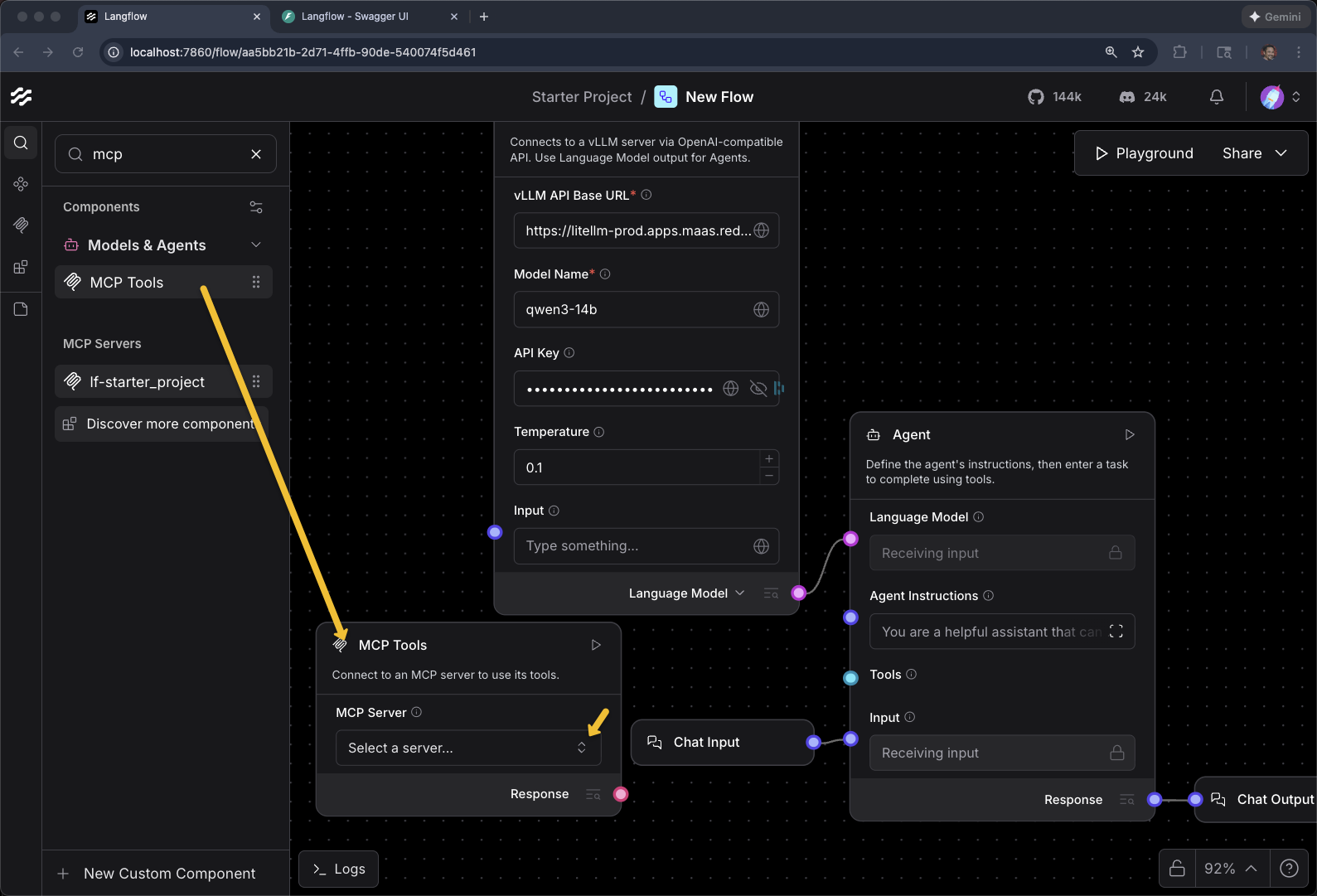Clear the mcp search text
This screenshot has width=1317, height=896.
point(256,154)
